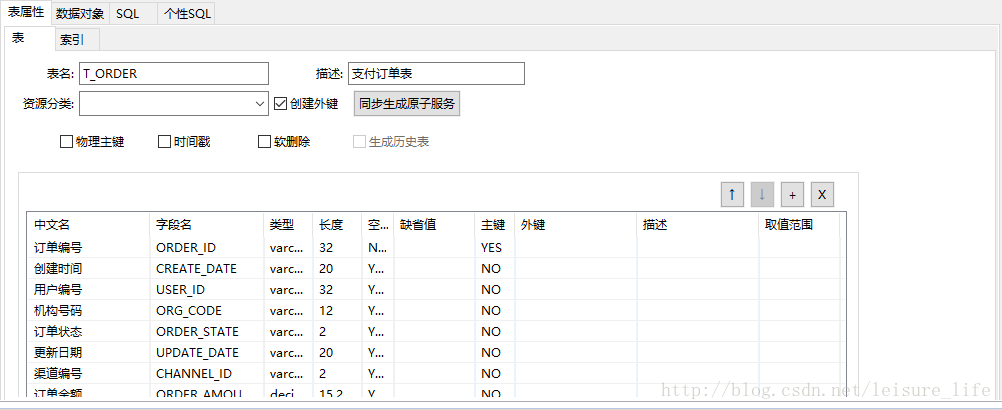Select the 订单编号 row
Viewport: 1002px width, 410px height.
click(x=436, y=247)
